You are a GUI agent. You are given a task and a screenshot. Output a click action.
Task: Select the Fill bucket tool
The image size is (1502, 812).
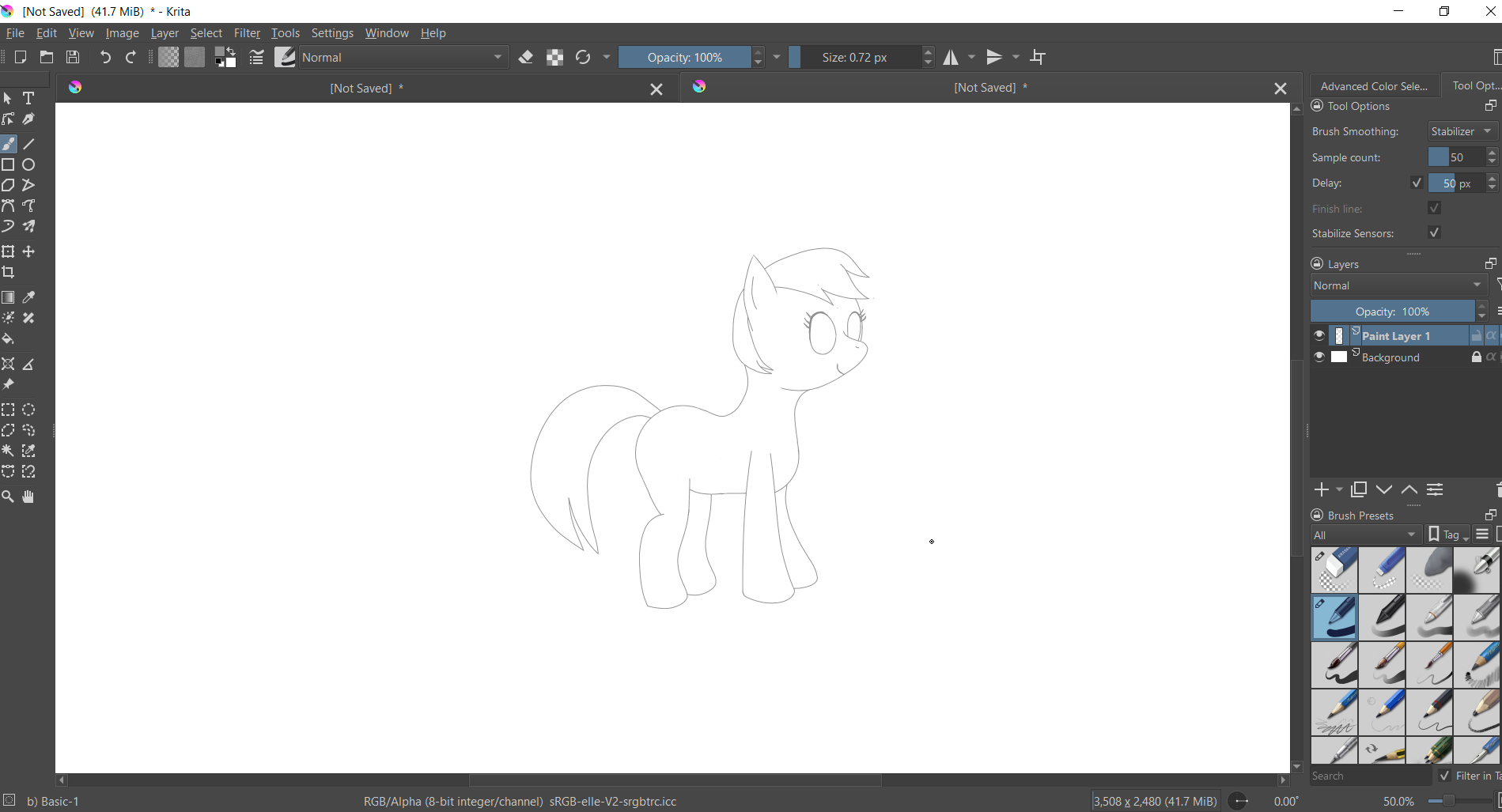[x=9, y=338]
